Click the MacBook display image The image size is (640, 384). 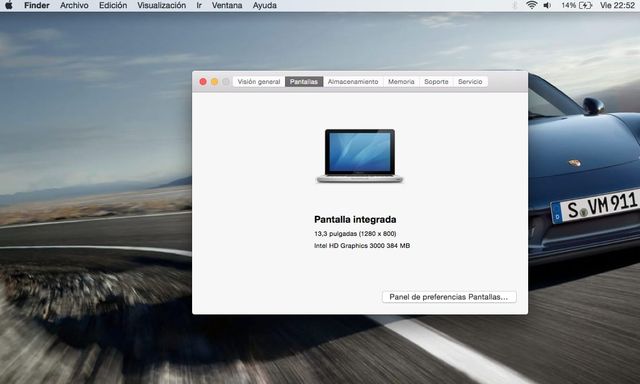tap(360, 156)
